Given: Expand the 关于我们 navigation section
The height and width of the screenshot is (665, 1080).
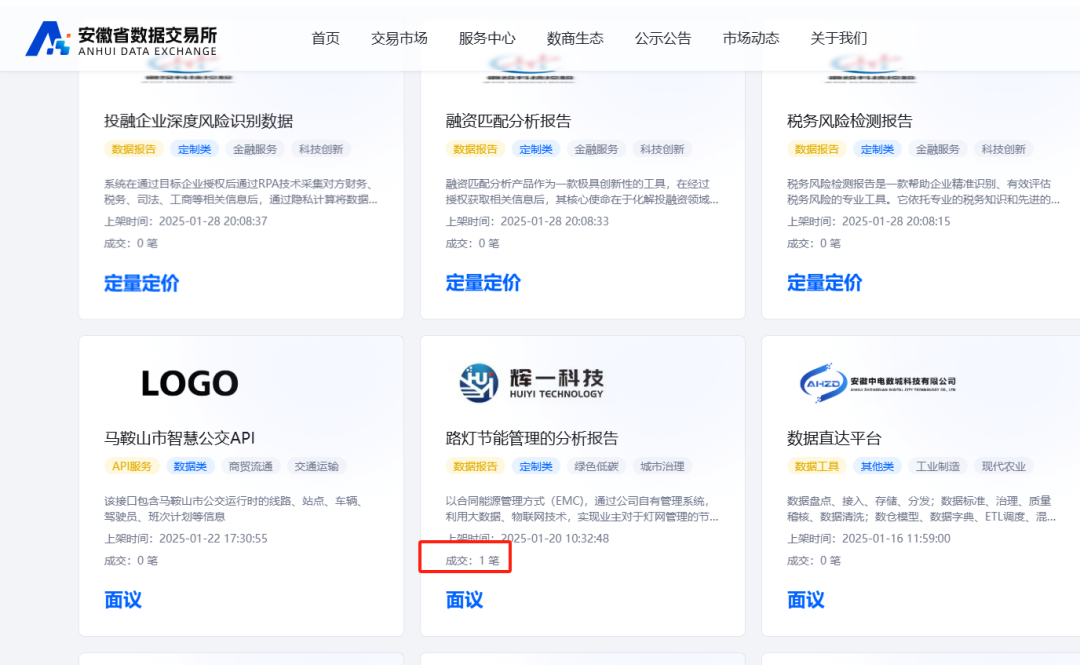Looking at the screenshot, I should pos(838,38).
